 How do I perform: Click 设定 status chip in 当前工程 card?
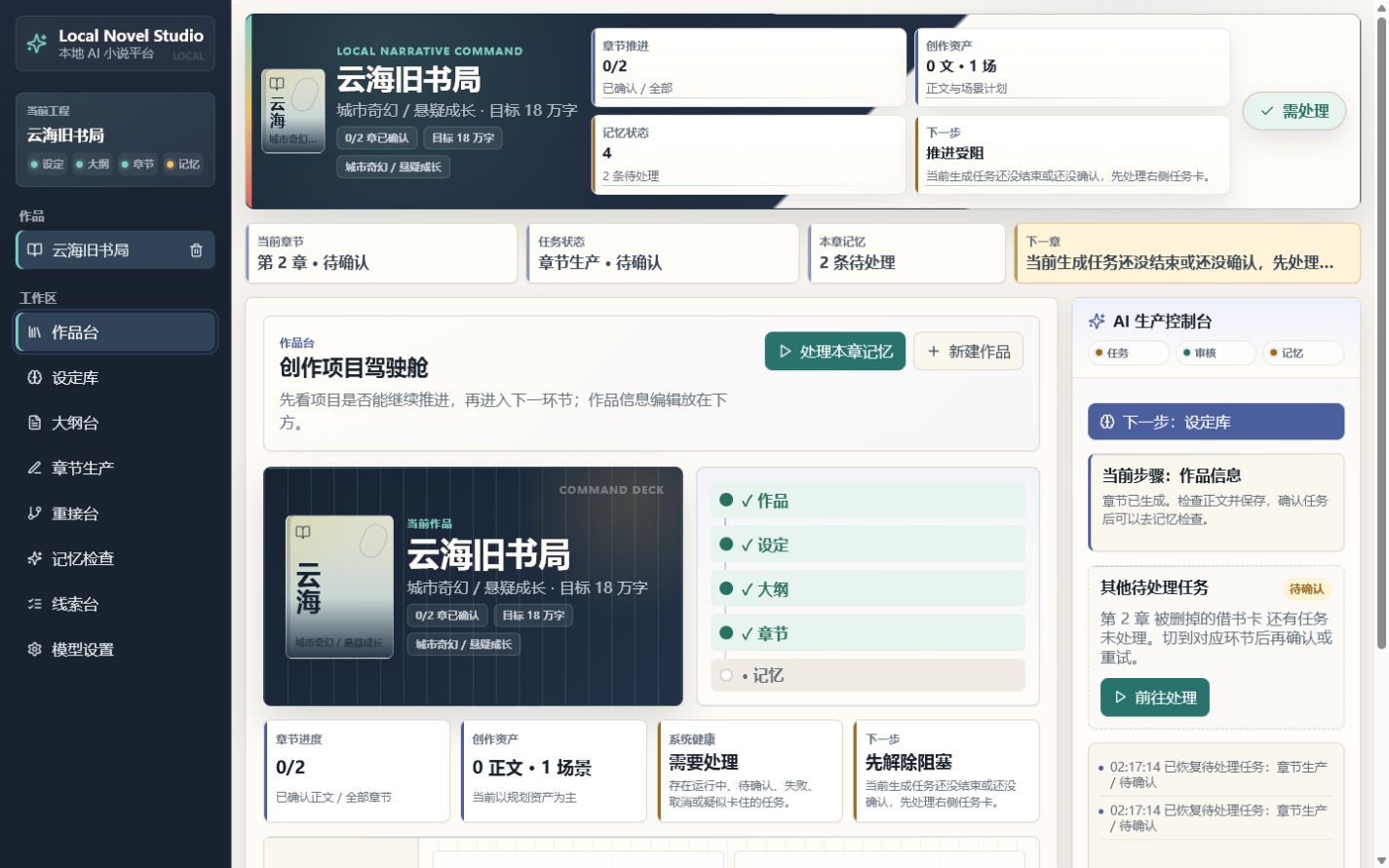click(47, 164)
